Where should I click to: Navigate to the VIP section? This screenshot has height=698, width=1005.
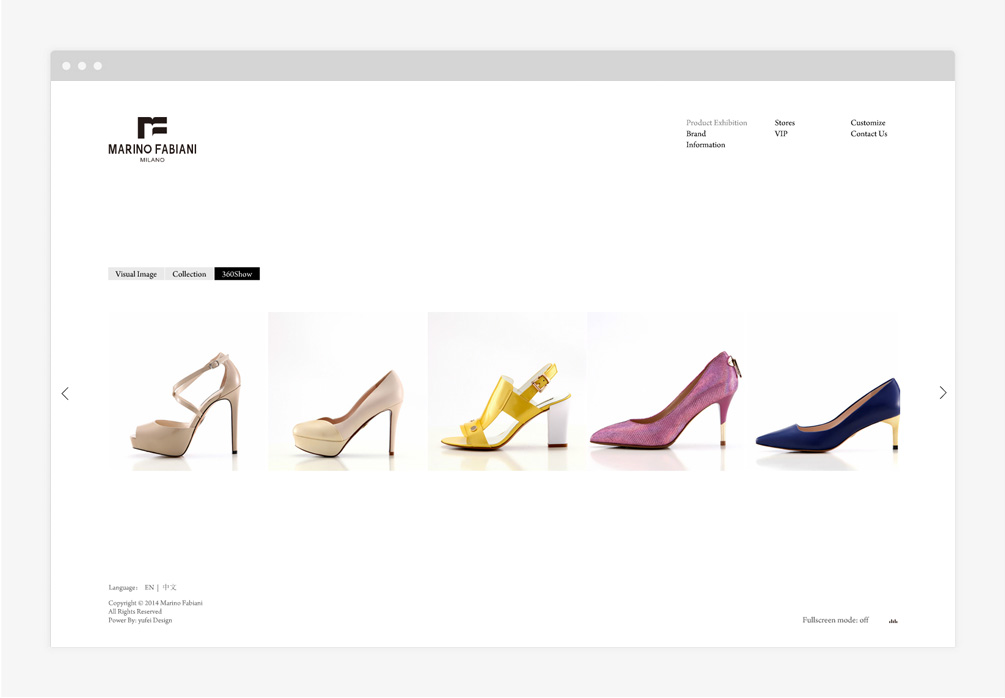point(781,134)
